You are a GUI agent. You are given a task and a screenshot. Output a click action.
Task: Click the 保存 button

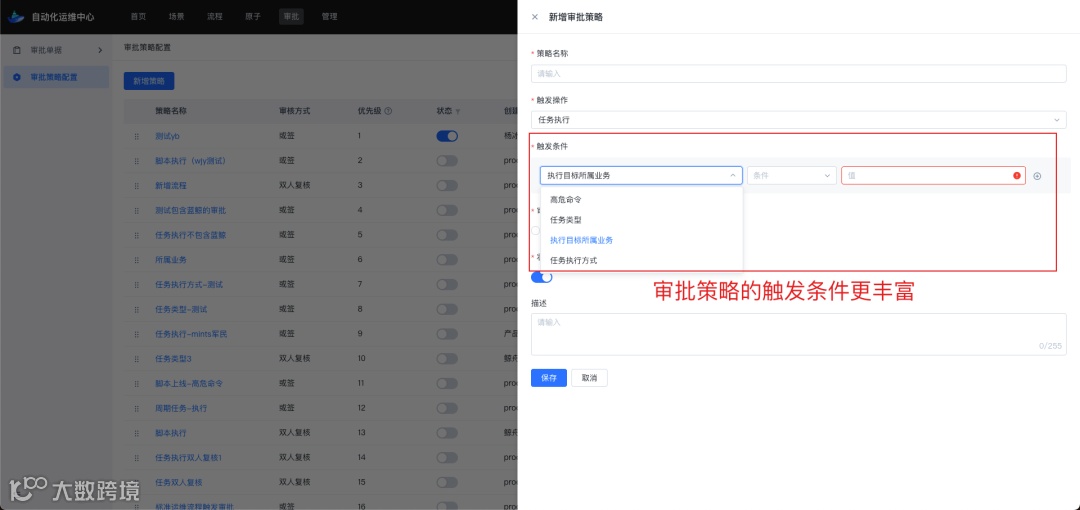[x=548, y=378]
